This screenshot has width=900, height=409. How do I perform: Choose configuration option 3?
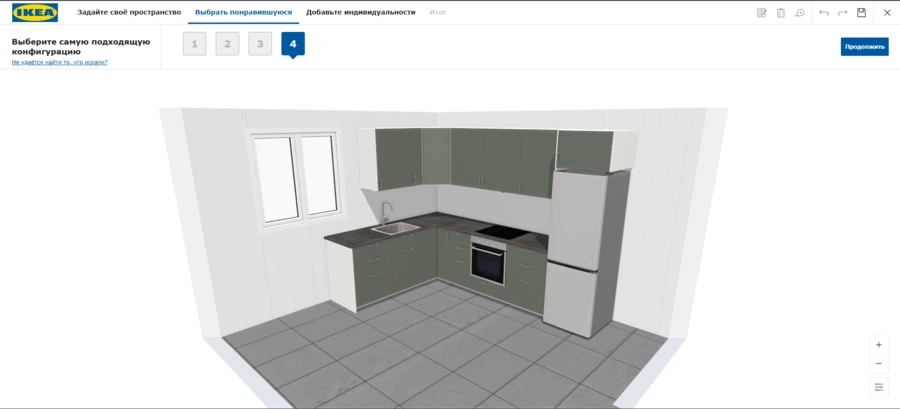pyautogui.click(x=260, y=44)
